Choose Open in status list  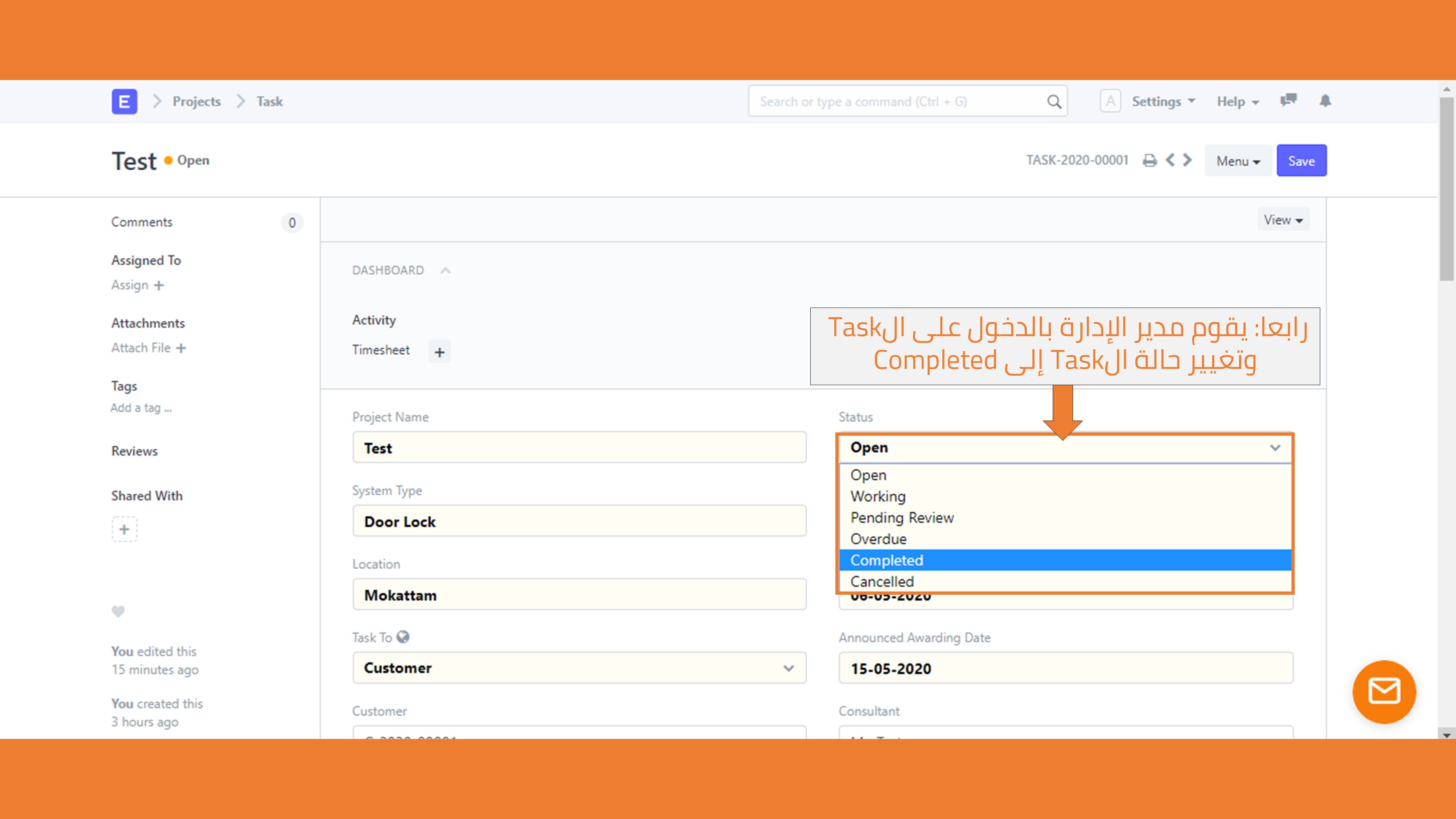[x=1066, y=475]
